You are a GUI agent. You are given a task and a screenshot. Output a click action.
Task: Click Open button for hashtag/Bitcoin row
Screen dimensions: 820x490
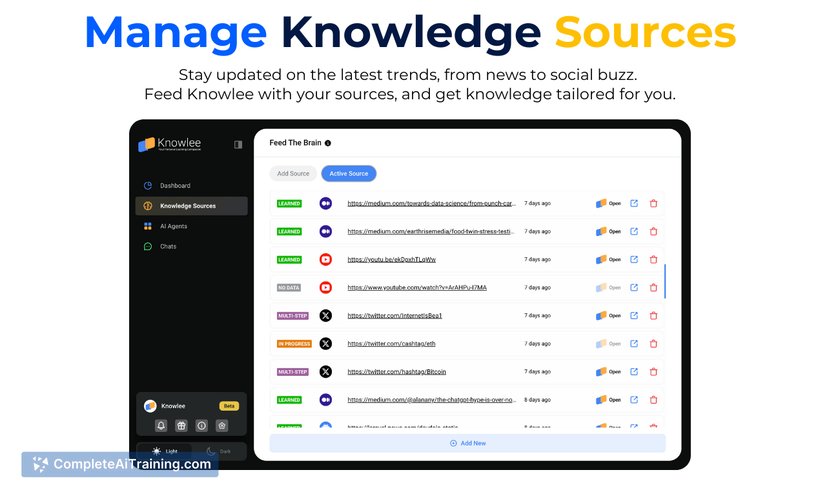[x=608, y=372]
